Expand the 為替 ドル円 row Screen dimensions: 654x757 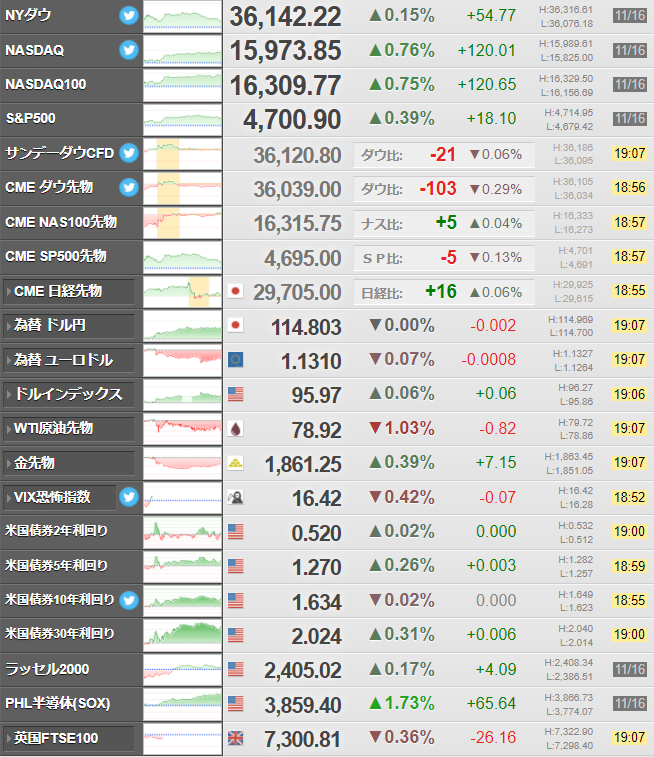pyautogui.click(x=69, y=325)
